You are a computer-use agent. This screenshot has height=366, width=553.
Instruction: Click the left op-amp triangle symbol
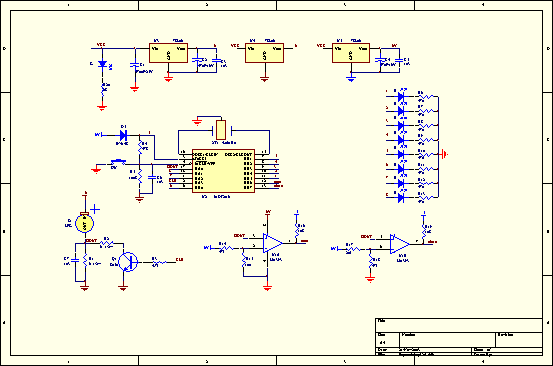pos(272,243)
